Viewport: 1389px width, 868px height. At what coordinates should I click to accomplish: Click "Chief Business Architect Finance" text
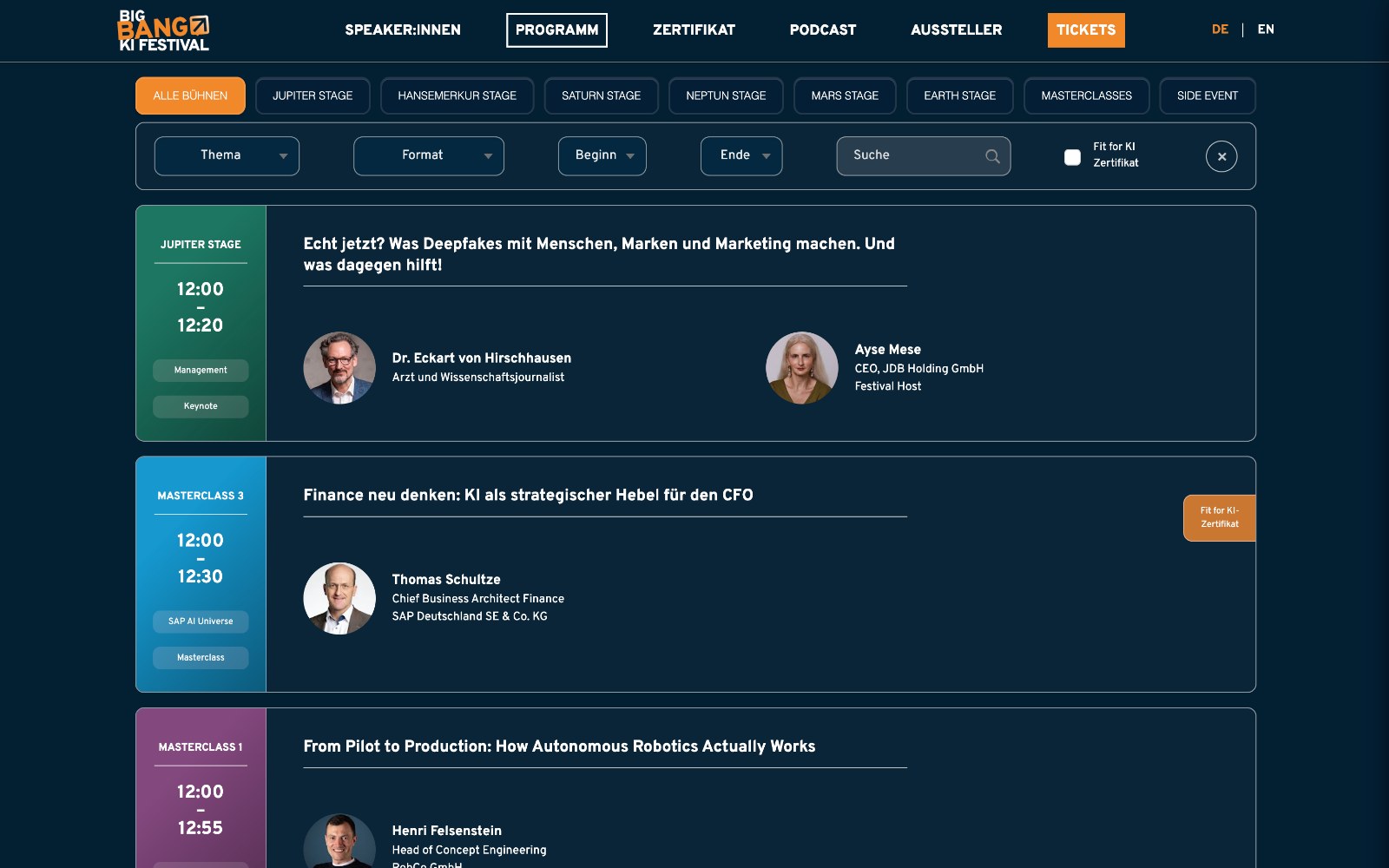click(x=478, y=599)
